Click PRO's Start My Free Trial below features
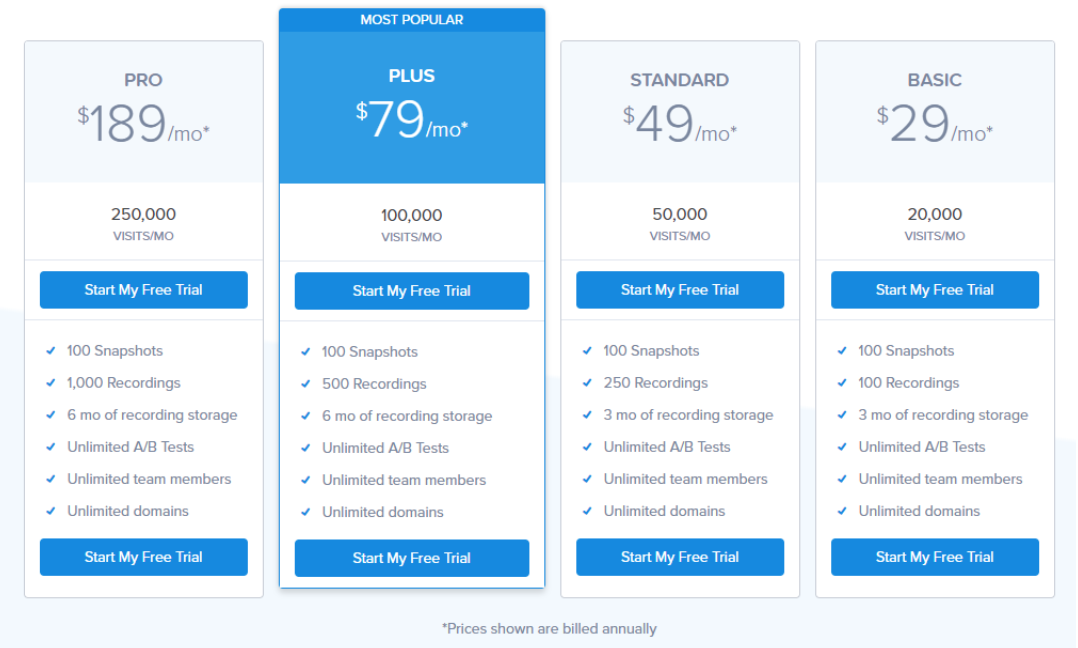Viewport: 1078px width, 648px height. click(143, 557)
